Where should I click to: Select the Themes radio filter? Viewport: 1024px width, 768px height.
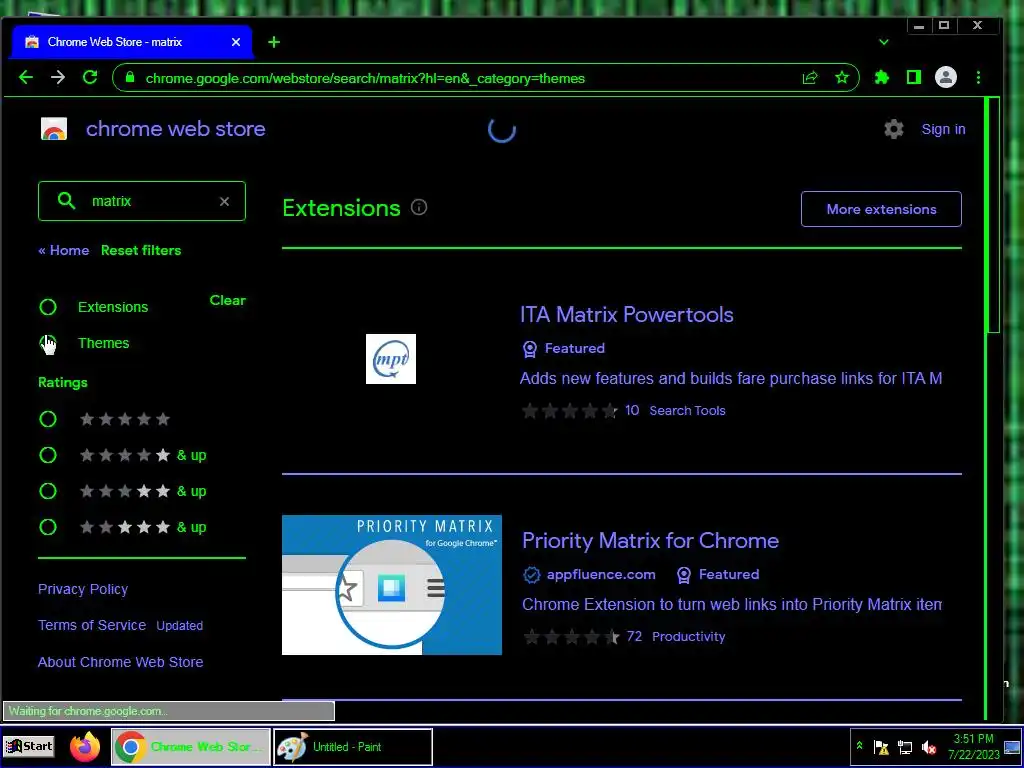(x=48, y=343)
